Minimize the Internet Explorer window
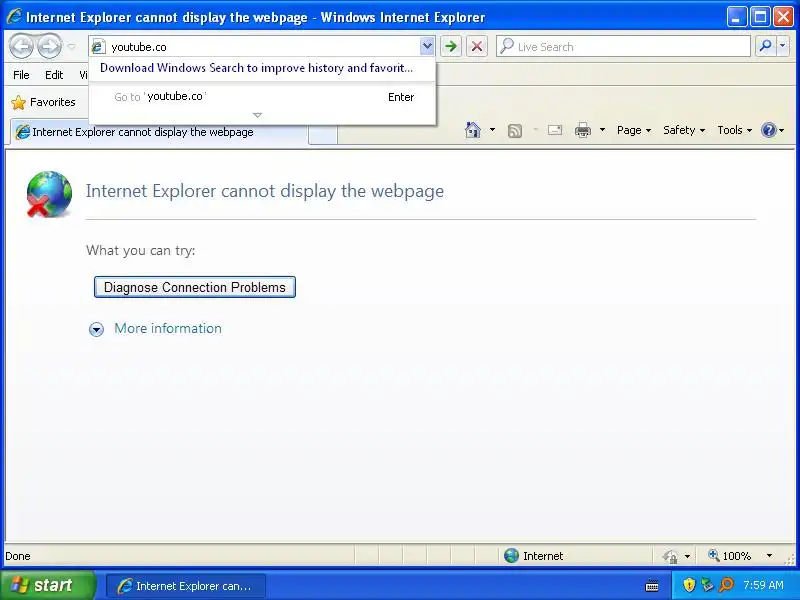The image size is (800, 600). tap(736, 17)
